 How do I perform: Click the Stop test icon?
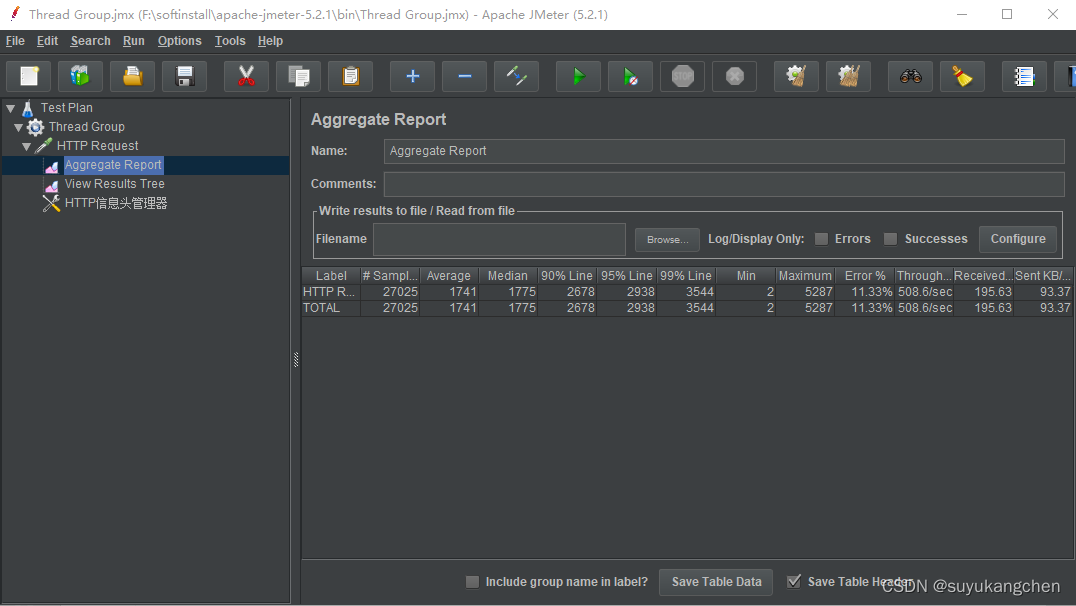coord(683,76)
